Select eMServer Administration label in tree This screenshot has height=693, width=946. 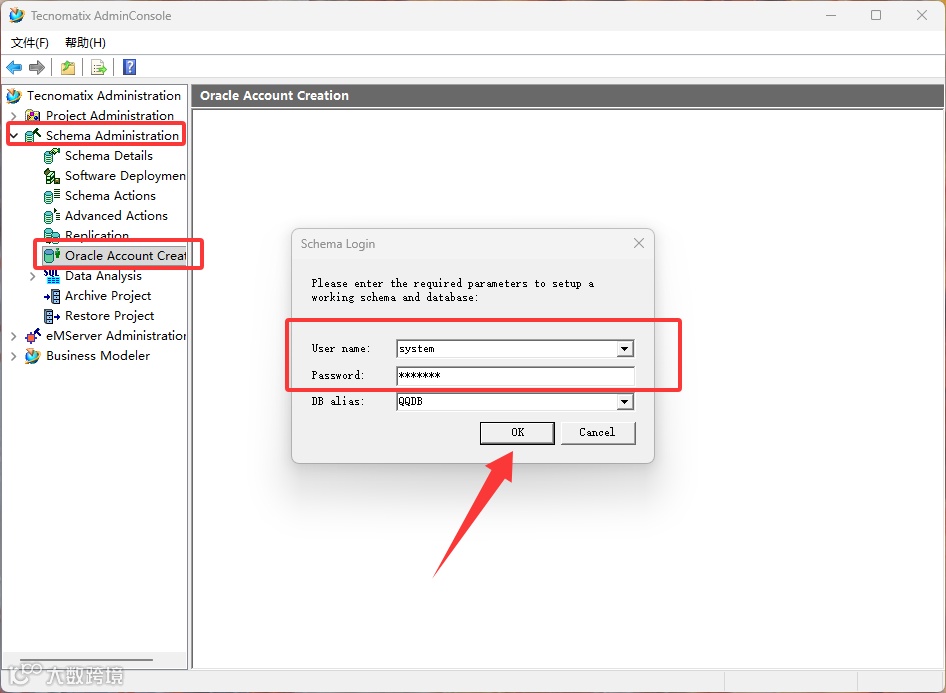[116, 335]
